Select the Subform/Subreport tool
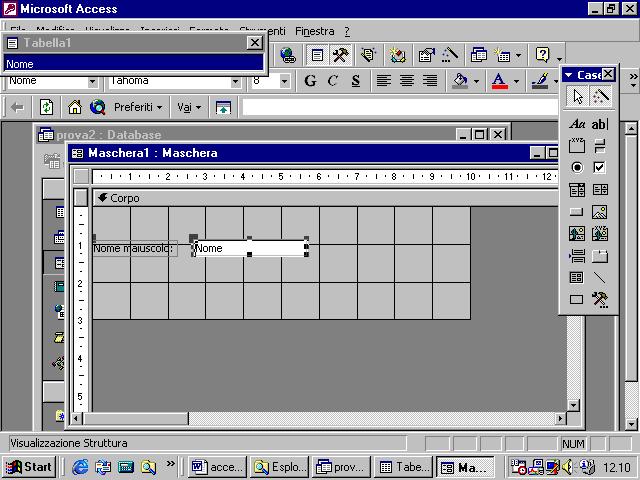Screen dimensions: 640x480 coord(577,278)
